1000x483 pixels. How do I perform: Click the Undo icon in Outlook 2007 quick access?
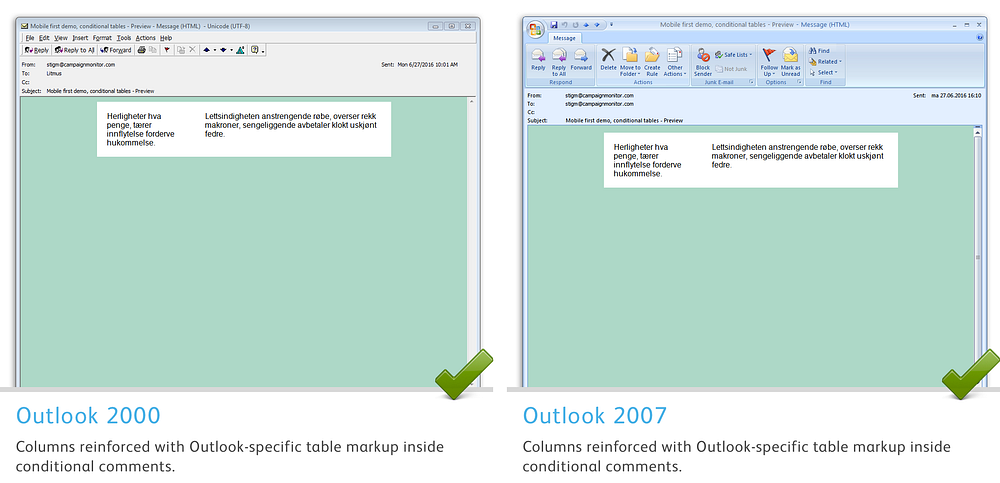[x=564, y=25]
